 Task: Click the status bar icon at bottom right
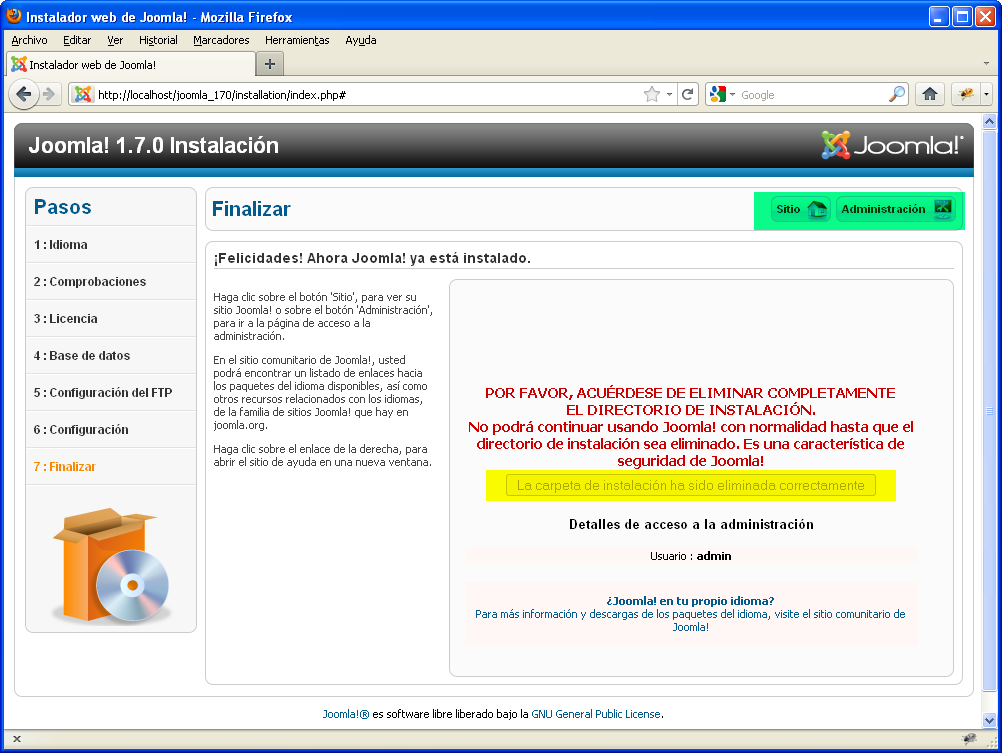pos(969,739)
